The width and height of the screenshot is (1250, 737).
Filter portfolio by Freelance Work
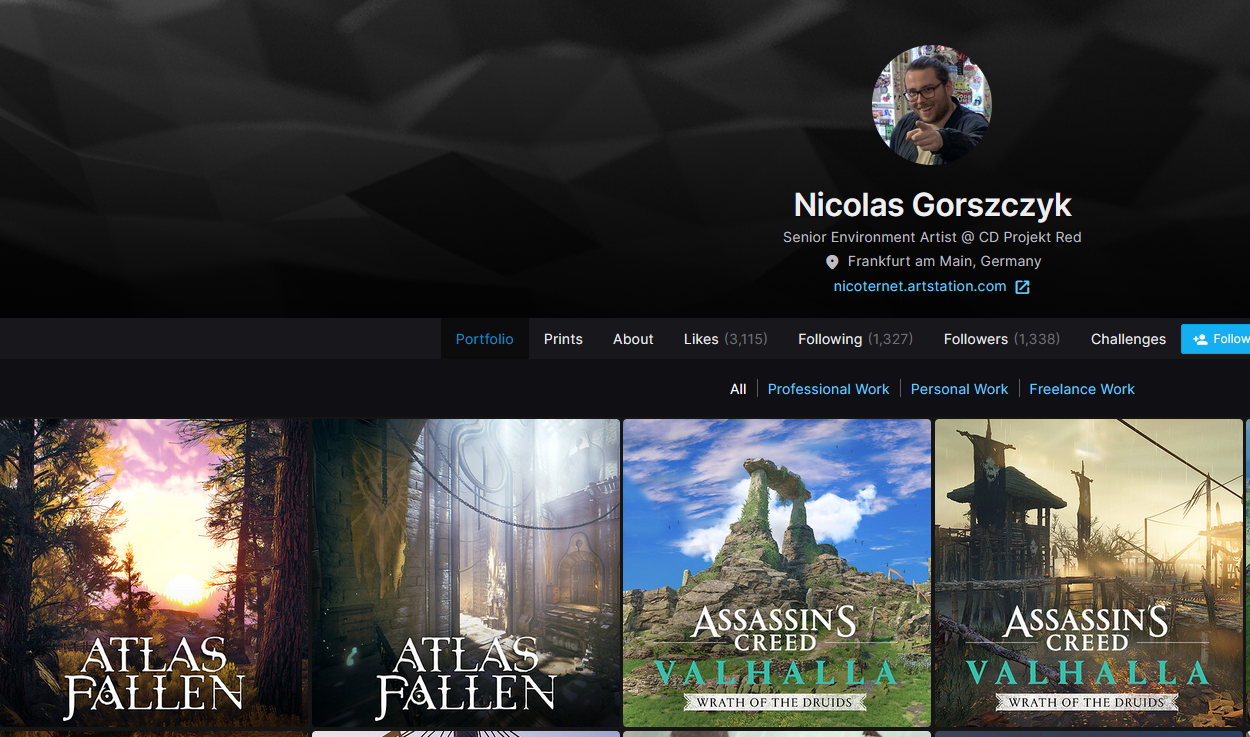[1082, 389]
